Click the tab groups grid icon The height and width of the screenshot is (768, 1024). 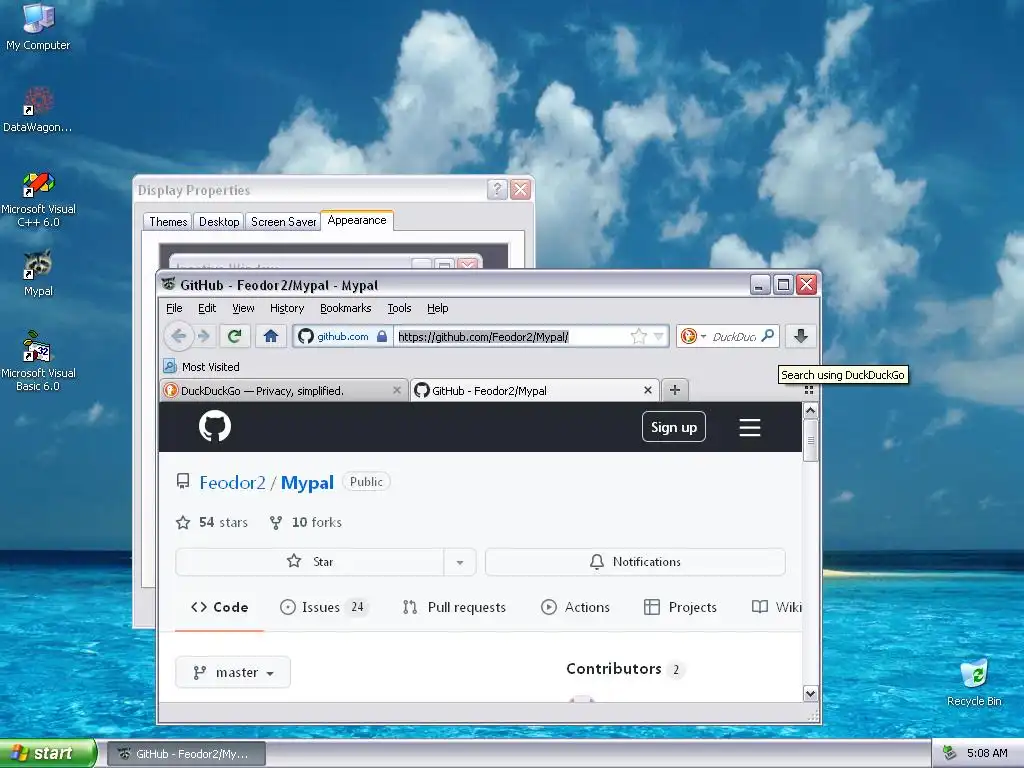808,390
